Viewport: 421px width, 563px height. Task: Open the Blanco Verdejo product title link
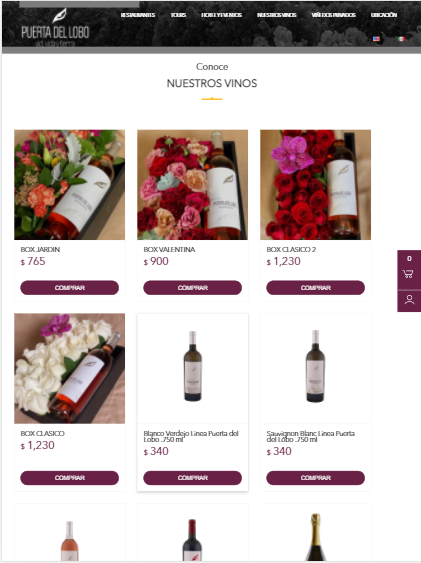(x=191, y=436)
